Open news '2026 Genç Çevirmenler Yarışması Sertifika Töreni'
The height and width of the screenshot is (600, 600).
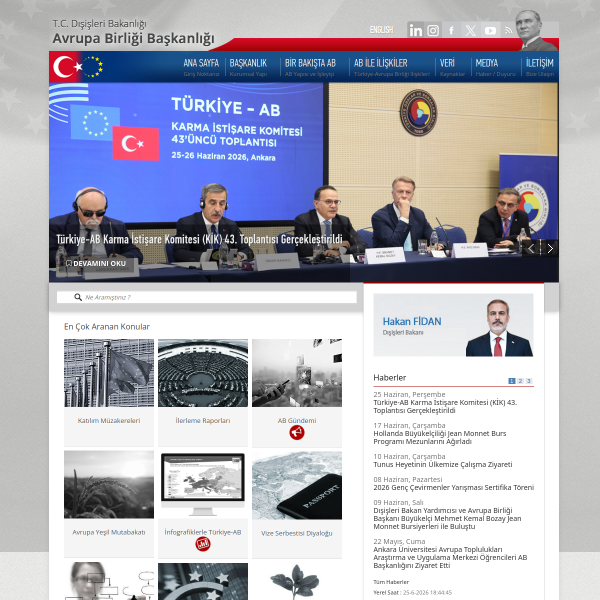(x=454, y=488)
